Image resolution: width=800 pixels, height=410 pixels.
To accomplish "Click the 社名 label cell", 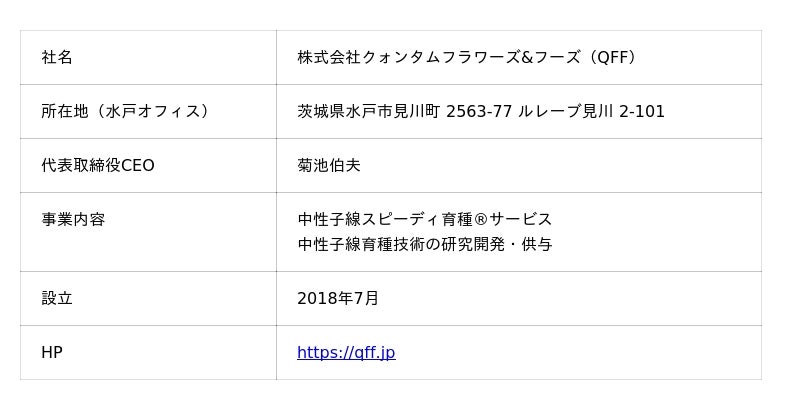I will (x=57, y=57).
